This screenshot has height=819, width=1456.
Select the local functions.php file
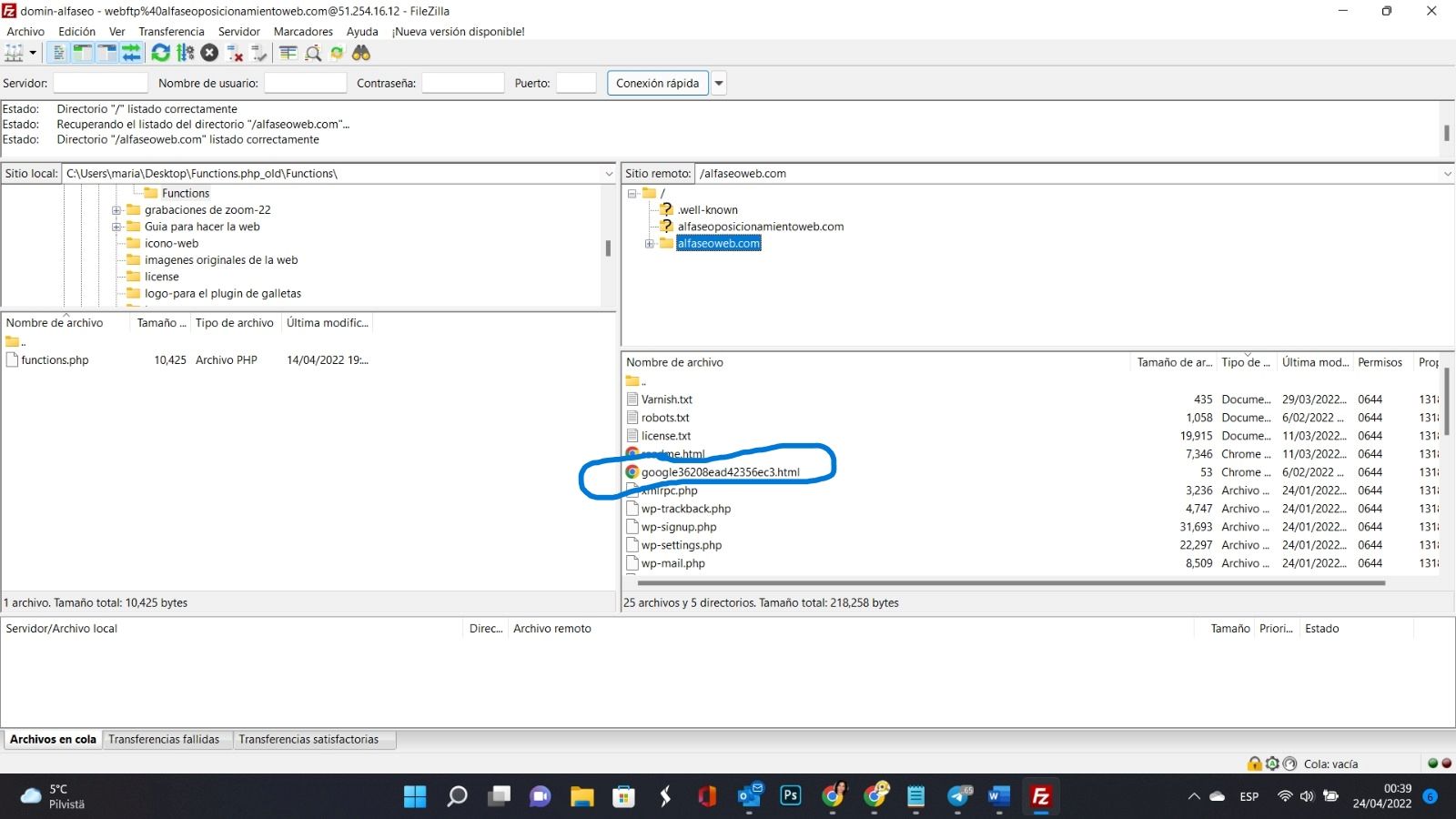click(x=55, y=360)
